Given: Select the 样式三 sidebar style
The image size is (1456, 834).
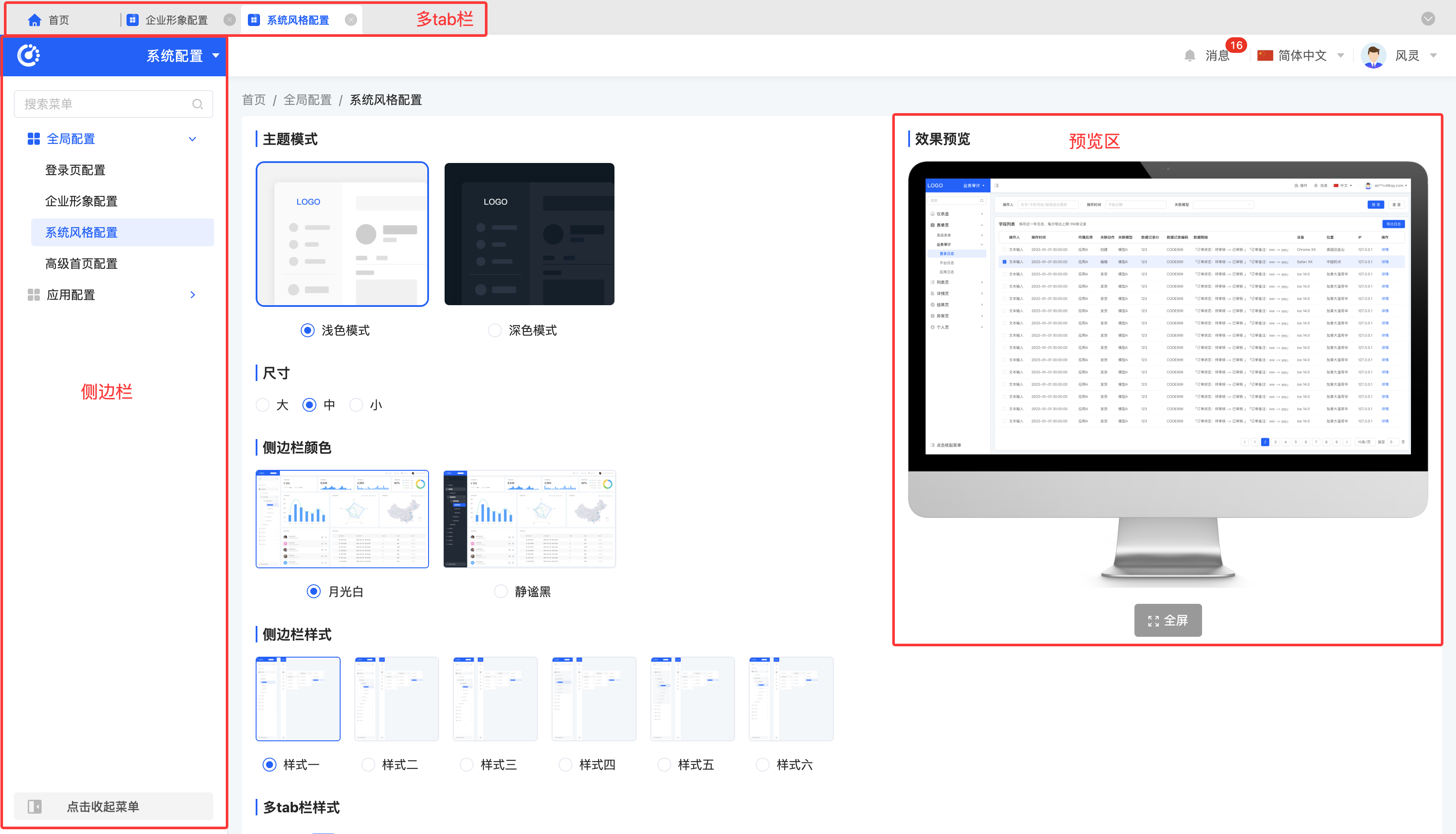Looking at the screenshot, I should [x=467, y=765].
